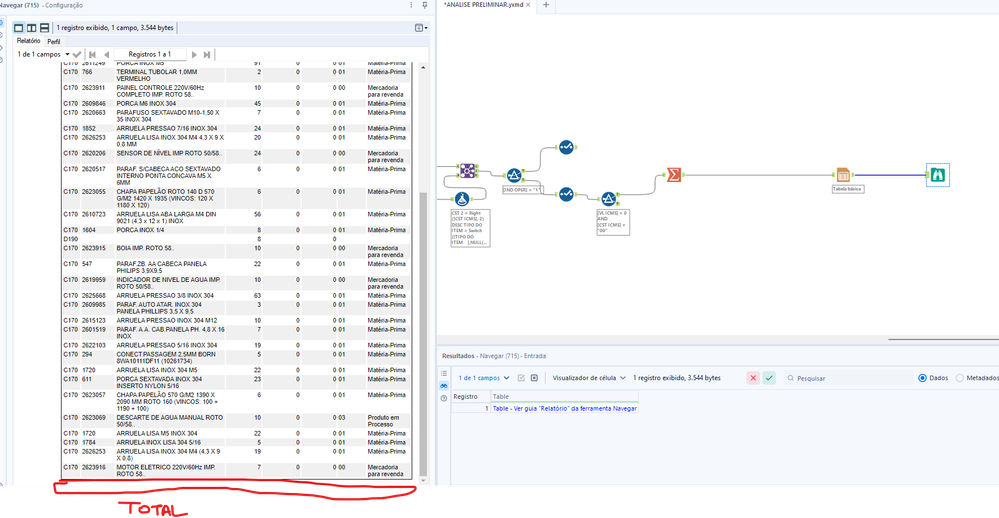
Task: Open the Table link 'Ver guia Relatório'
Action: 564,408
